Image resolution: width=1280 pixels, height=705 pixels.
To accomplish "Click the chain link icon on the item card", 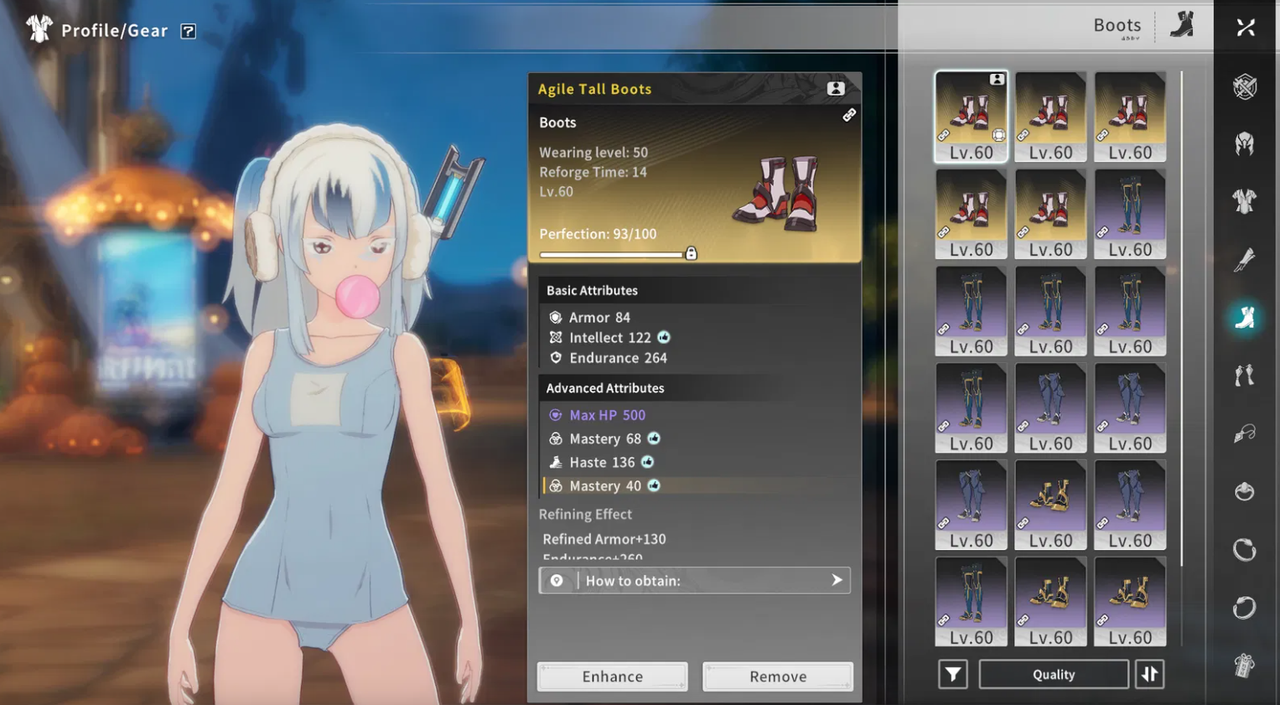I will pos(849,115).
